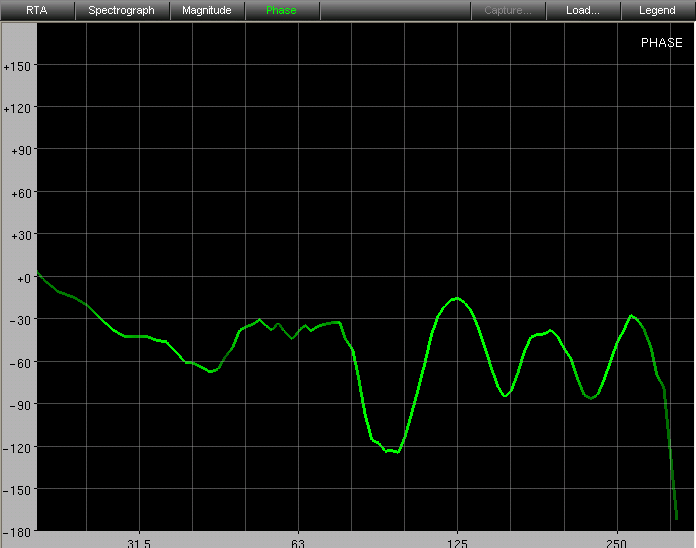Click the 250 frequency axis label
This screenshot has width=696, height=548.
tap(617, 543)
